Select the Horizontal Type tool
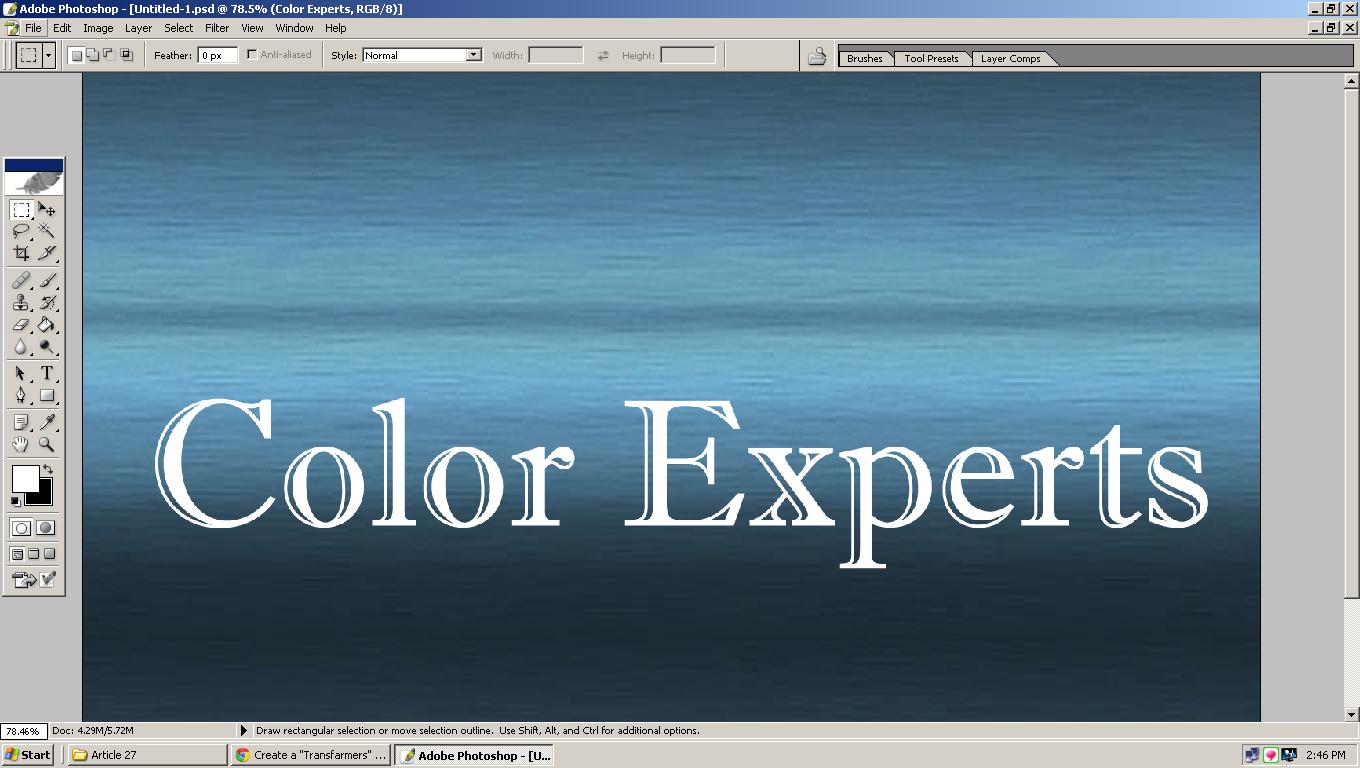 (x=47, y=372)
